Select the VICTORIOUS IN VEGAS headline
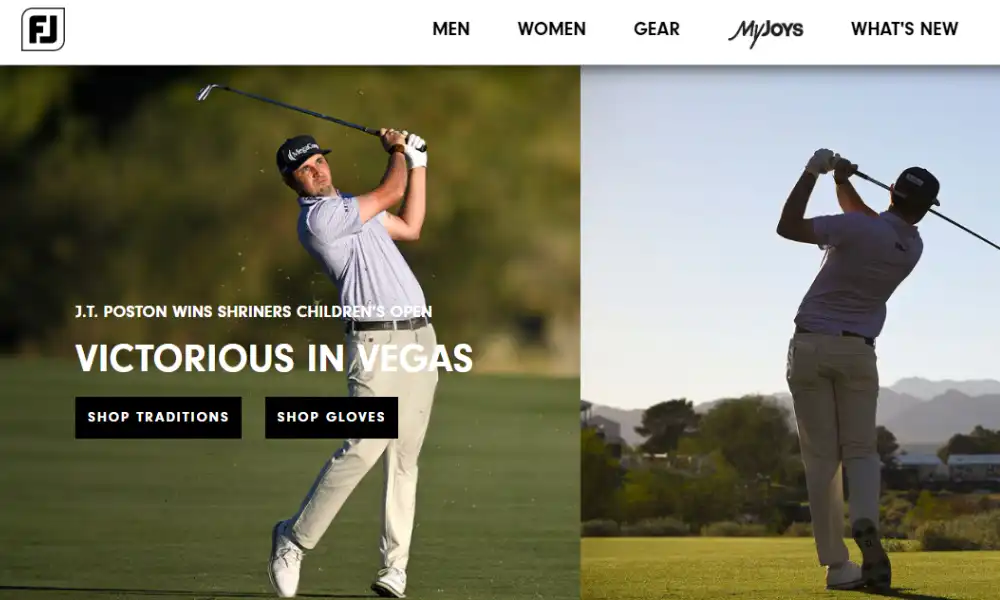 pyautogui.click(x=274, y=358)
